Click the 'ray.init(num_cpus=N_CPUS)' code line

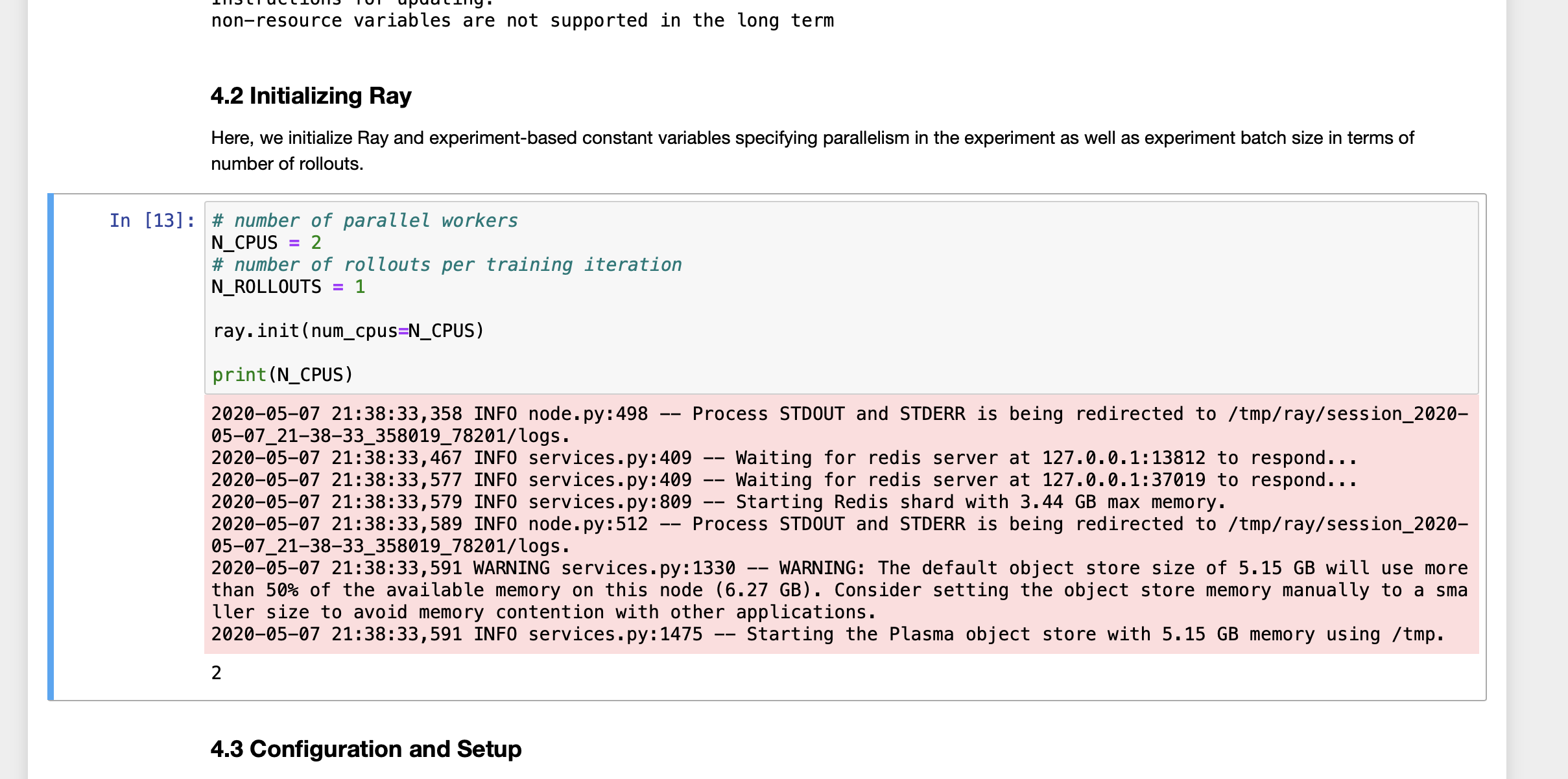[x=348, y=331]
